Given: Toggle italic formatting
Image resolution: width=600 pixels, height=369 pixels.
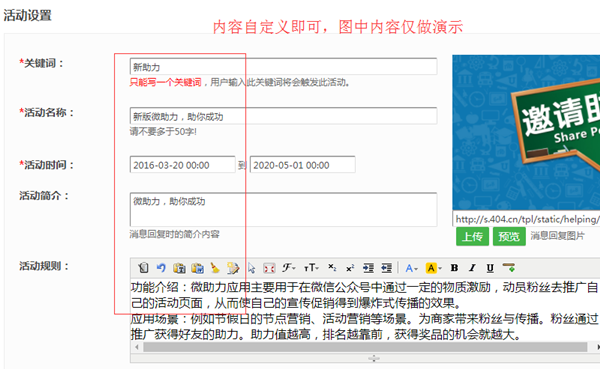Looking at the screenshot, I should point(472,268).
